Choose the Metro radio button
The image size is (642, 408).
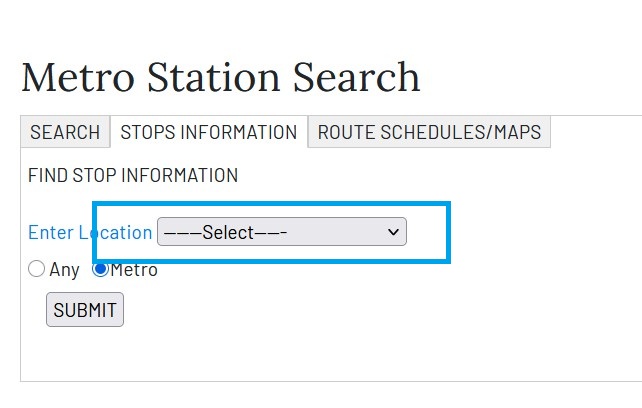tap(100, 269)
